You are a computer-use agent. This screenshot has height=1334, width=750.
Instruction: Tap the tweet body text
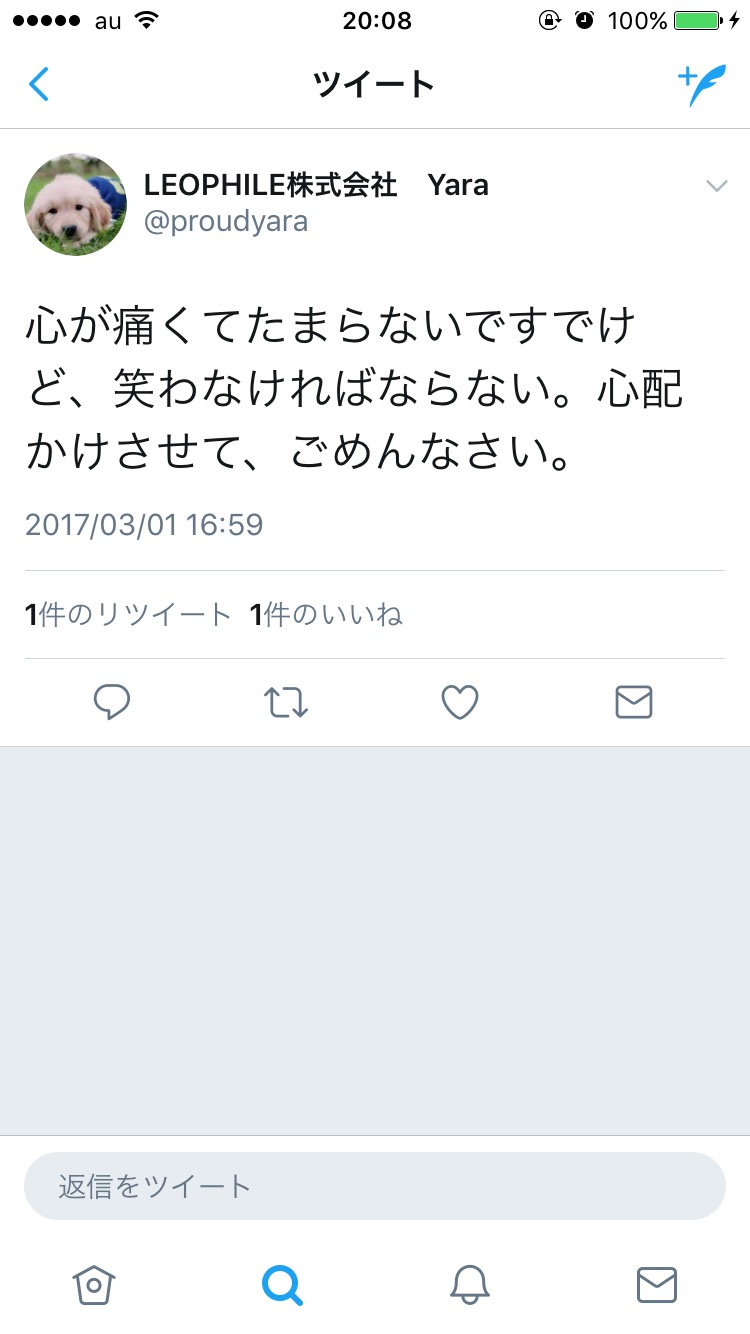355,389
